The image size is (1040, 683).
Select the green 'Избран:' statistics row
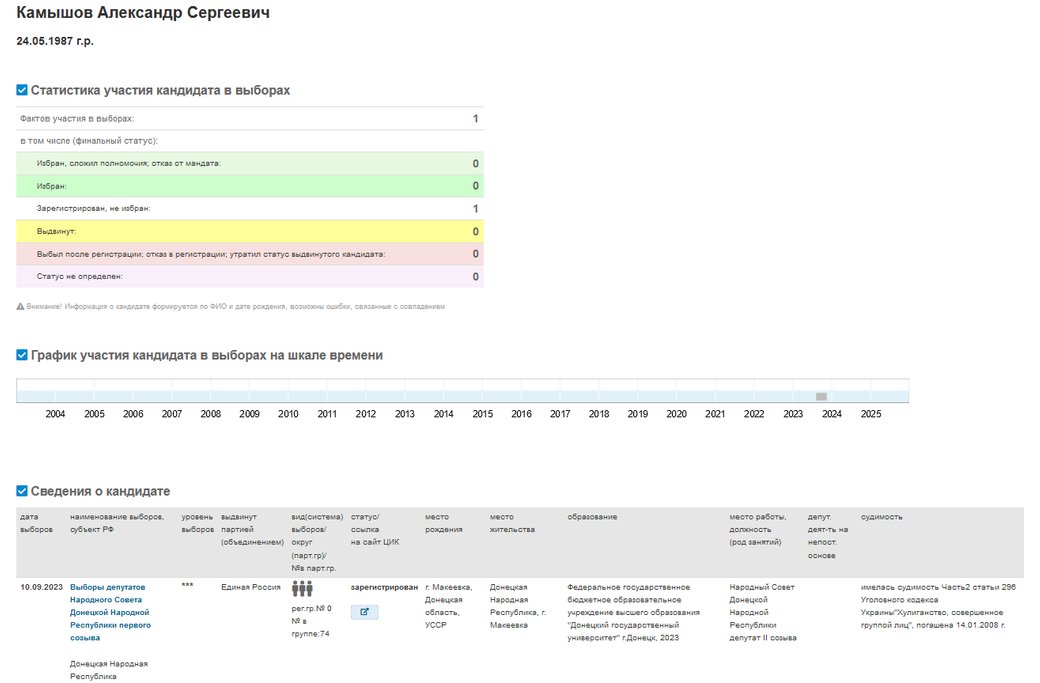[x=250, y=186]
